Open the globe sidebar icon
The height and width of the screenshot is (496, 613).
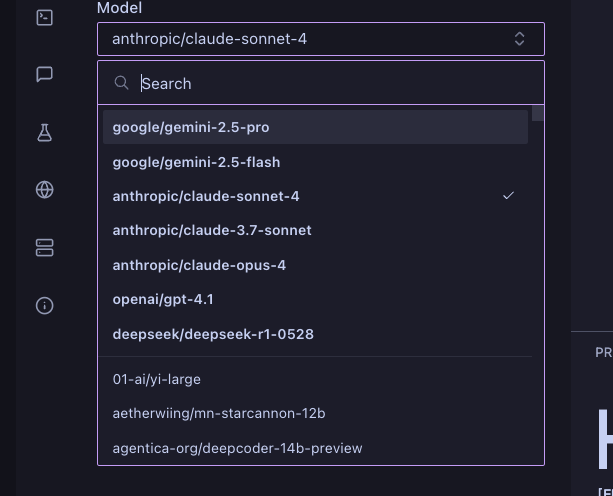(x=44, y=190)
